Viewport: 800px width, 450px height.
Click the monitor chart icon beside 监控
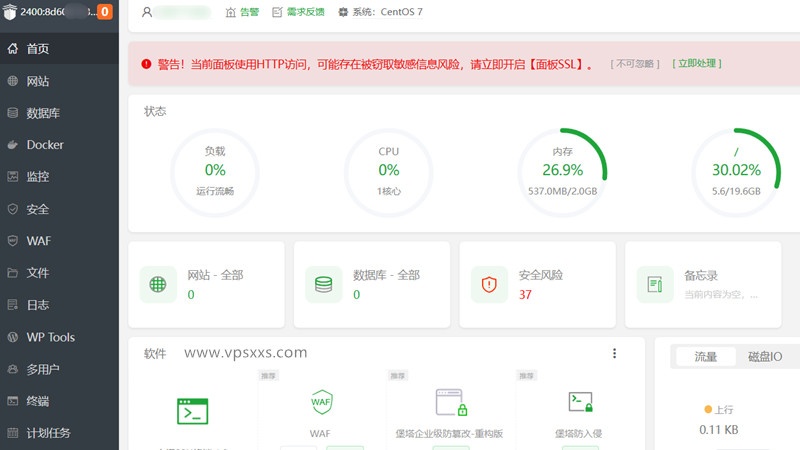coord(13,177)
